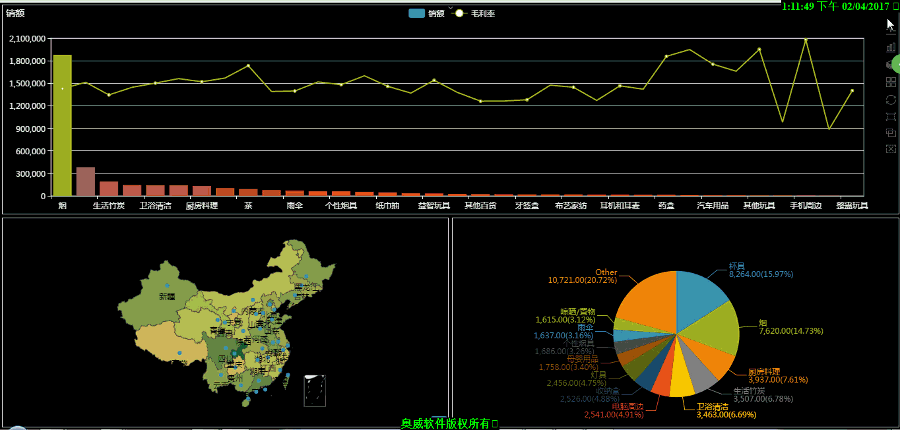Toggle the 销额 series in the legend
Image resolution: width=900 pixels, height=430 pixels.
(426, 13)
